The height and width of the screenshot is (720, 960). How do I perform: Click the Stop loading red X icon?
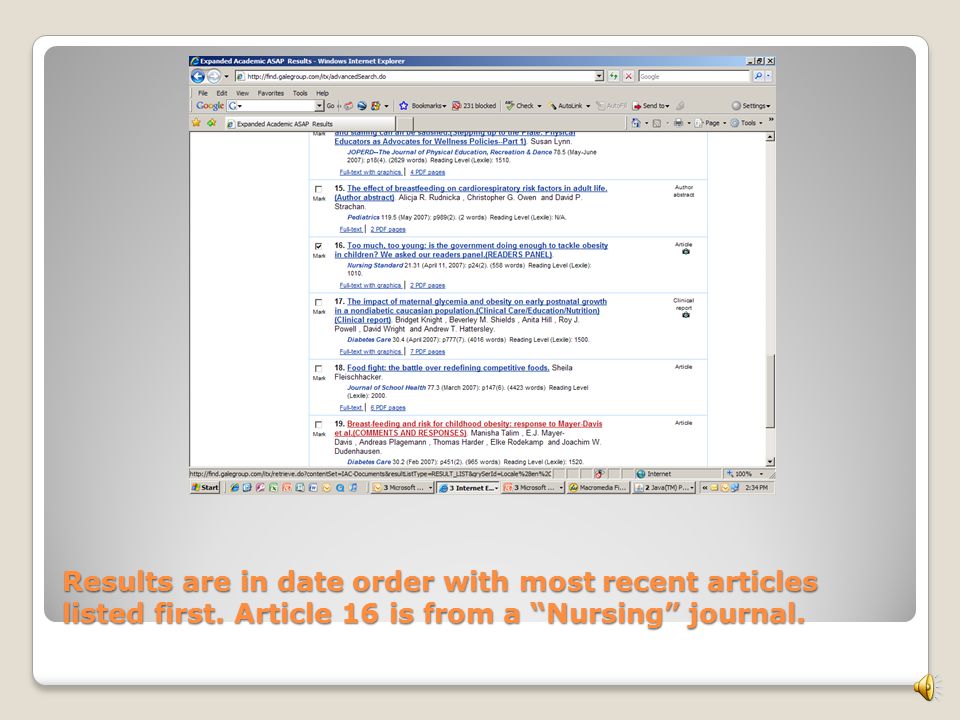628,76
